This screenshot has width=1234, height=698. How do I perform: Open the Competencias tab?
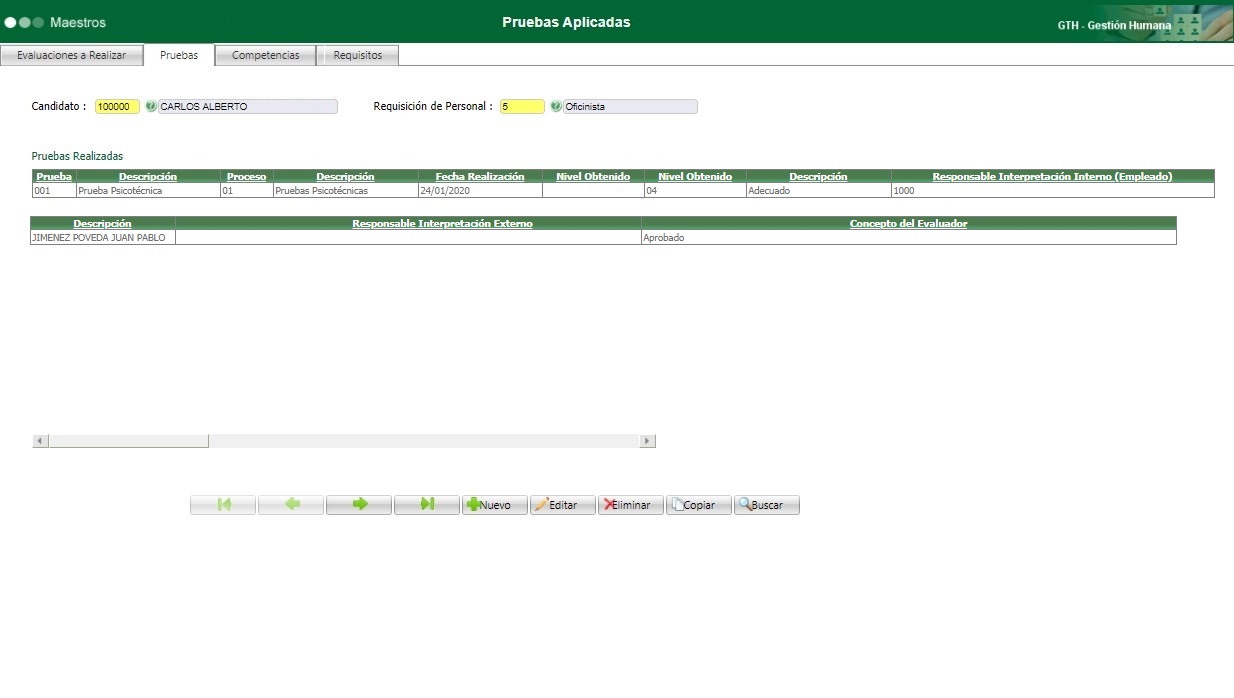coord(266,56)
